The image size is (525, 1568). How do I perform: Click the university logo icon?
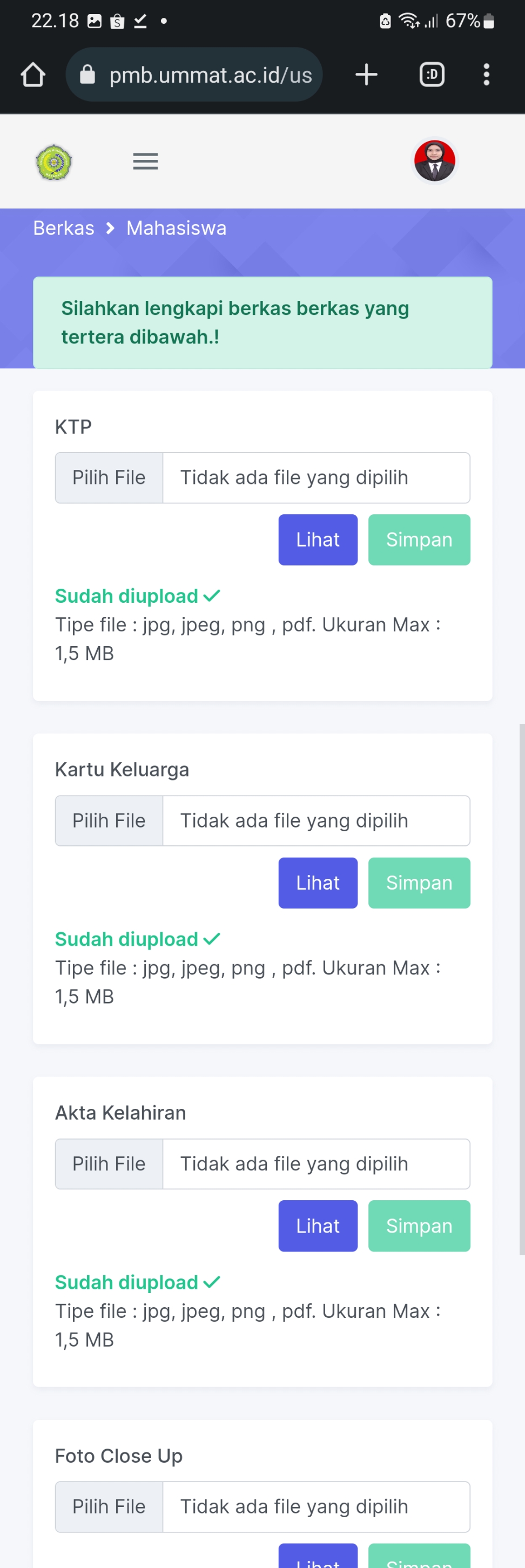[54, 163]
